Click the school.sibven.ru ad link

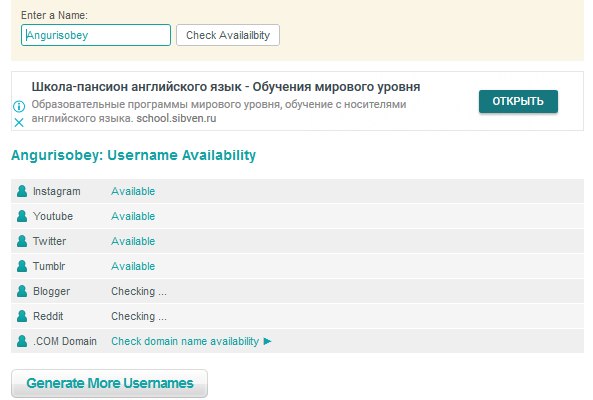coord(176,118)
